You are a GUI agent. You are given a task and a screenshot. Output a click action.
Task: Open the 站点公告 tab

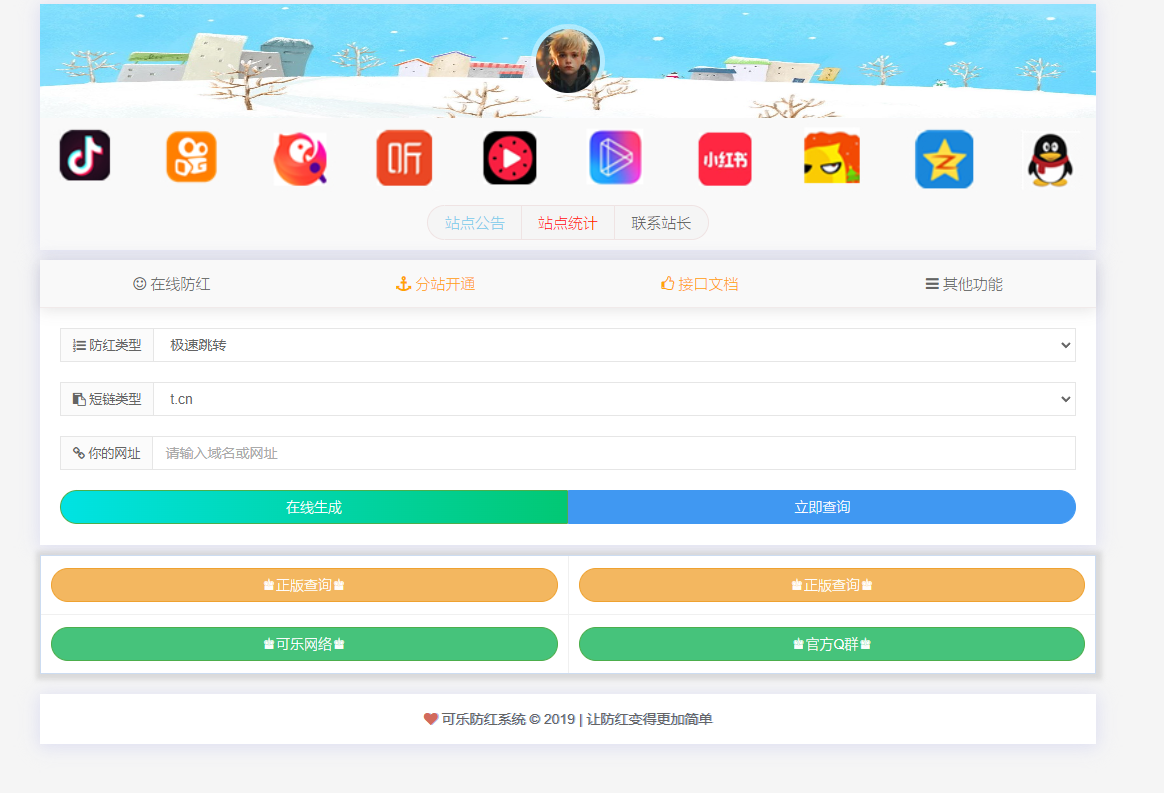[x=475, y=223]
